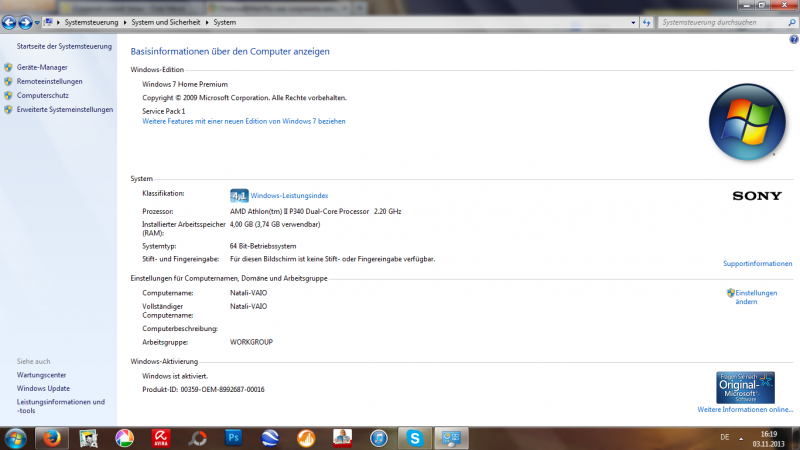Open Erweiterte Systemeinstellungen
Image resolution: width=800 pixels, height=450 pixels.
tap(65, 110)
